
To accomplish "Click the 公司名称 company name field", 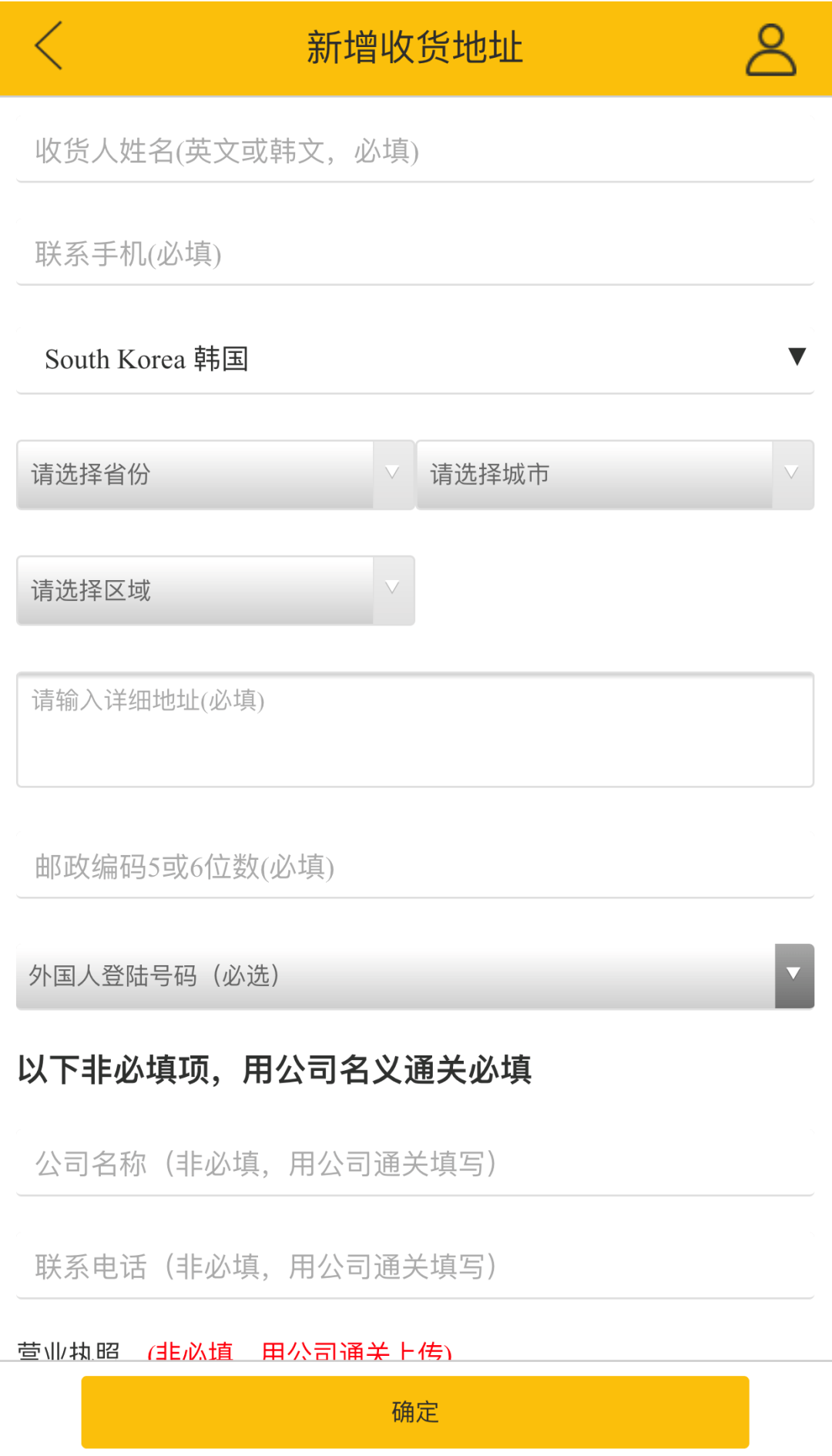I will [416, 1165].
